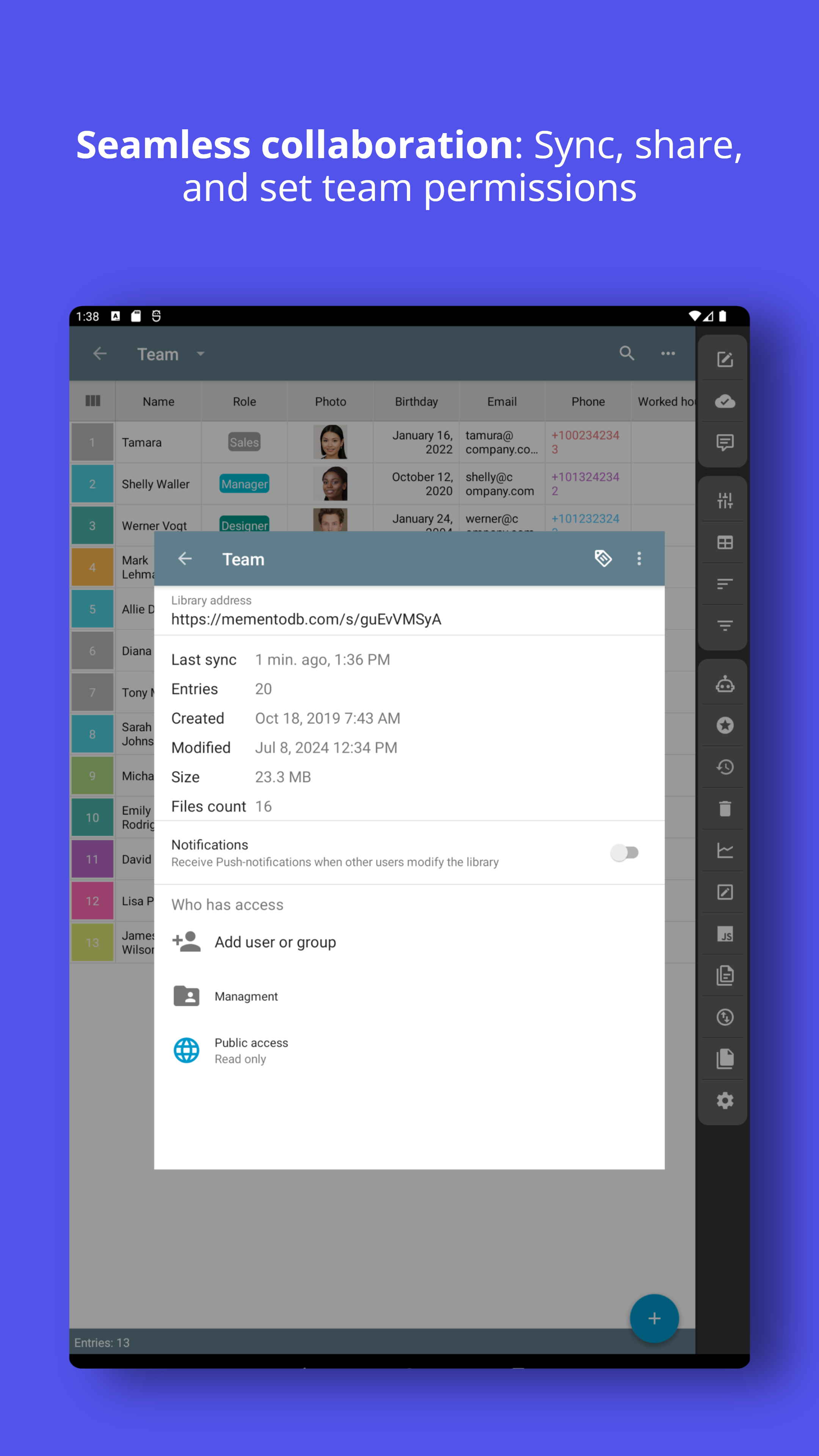819x1456 pixels.
Task: Click the search magnifier in Team toolbar
Action: (626, 353)
